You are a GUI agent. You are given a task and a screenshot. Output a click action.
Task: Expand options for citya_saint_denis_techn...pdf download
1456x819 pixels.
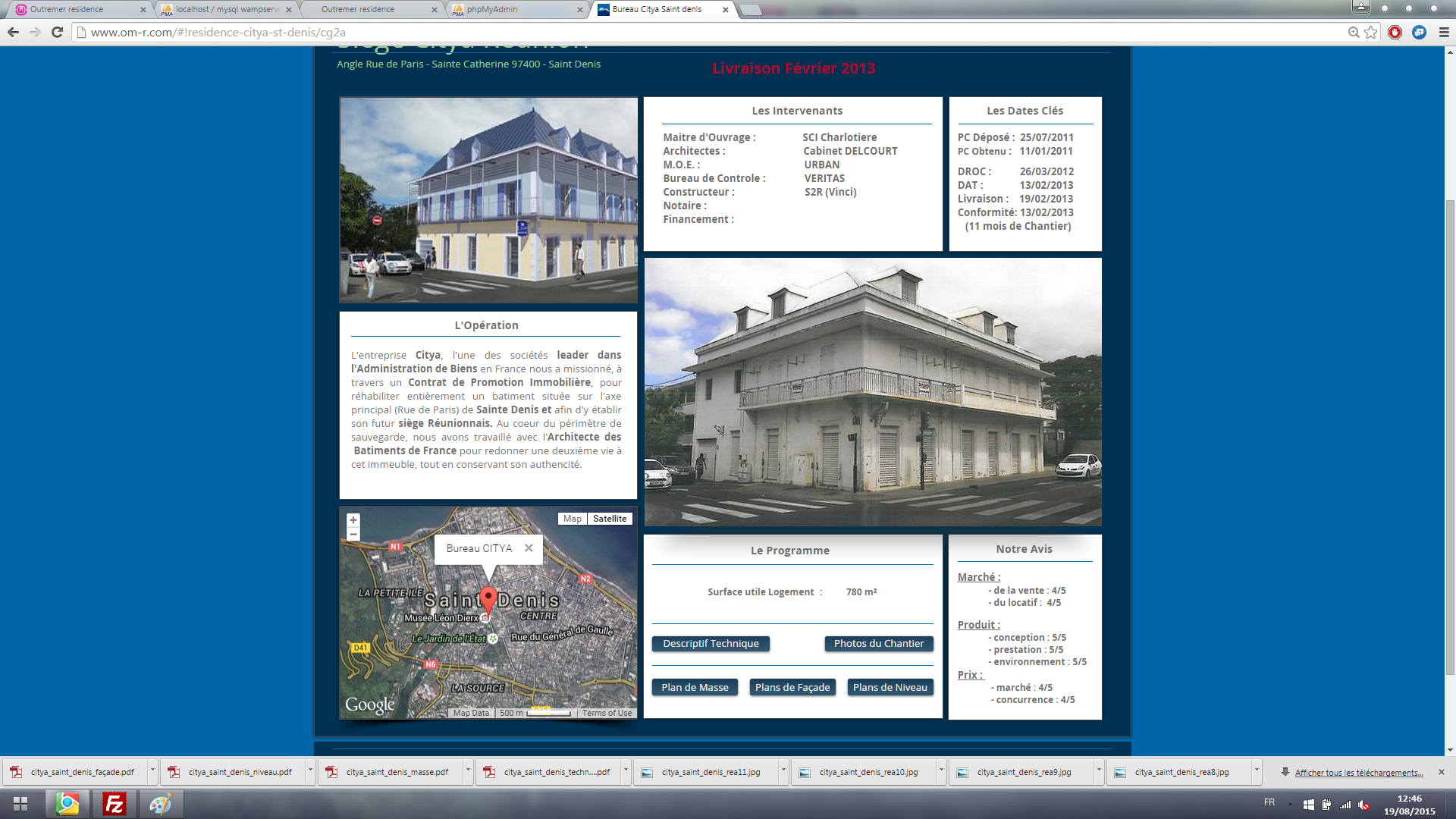(x=626, y=771)
